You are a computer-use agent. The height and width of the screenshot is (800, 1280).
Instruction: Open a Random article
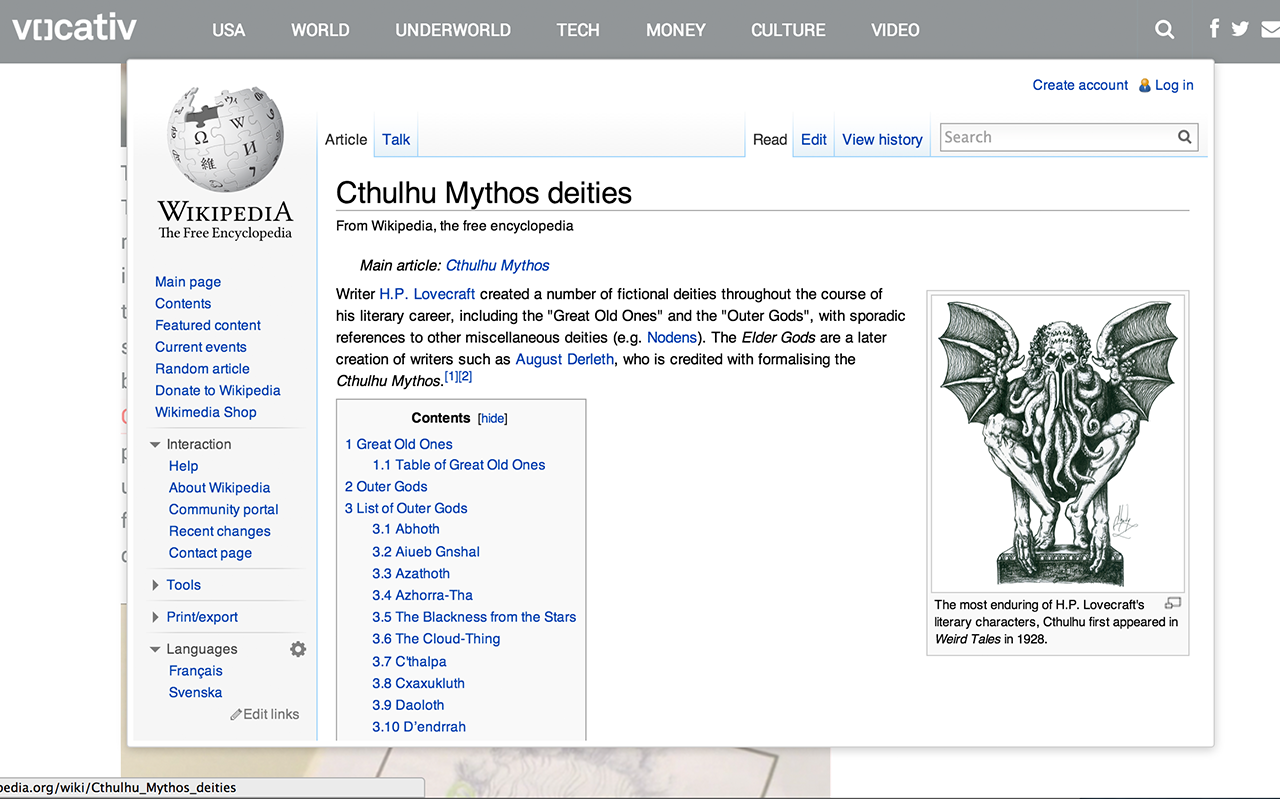(202, 369)
